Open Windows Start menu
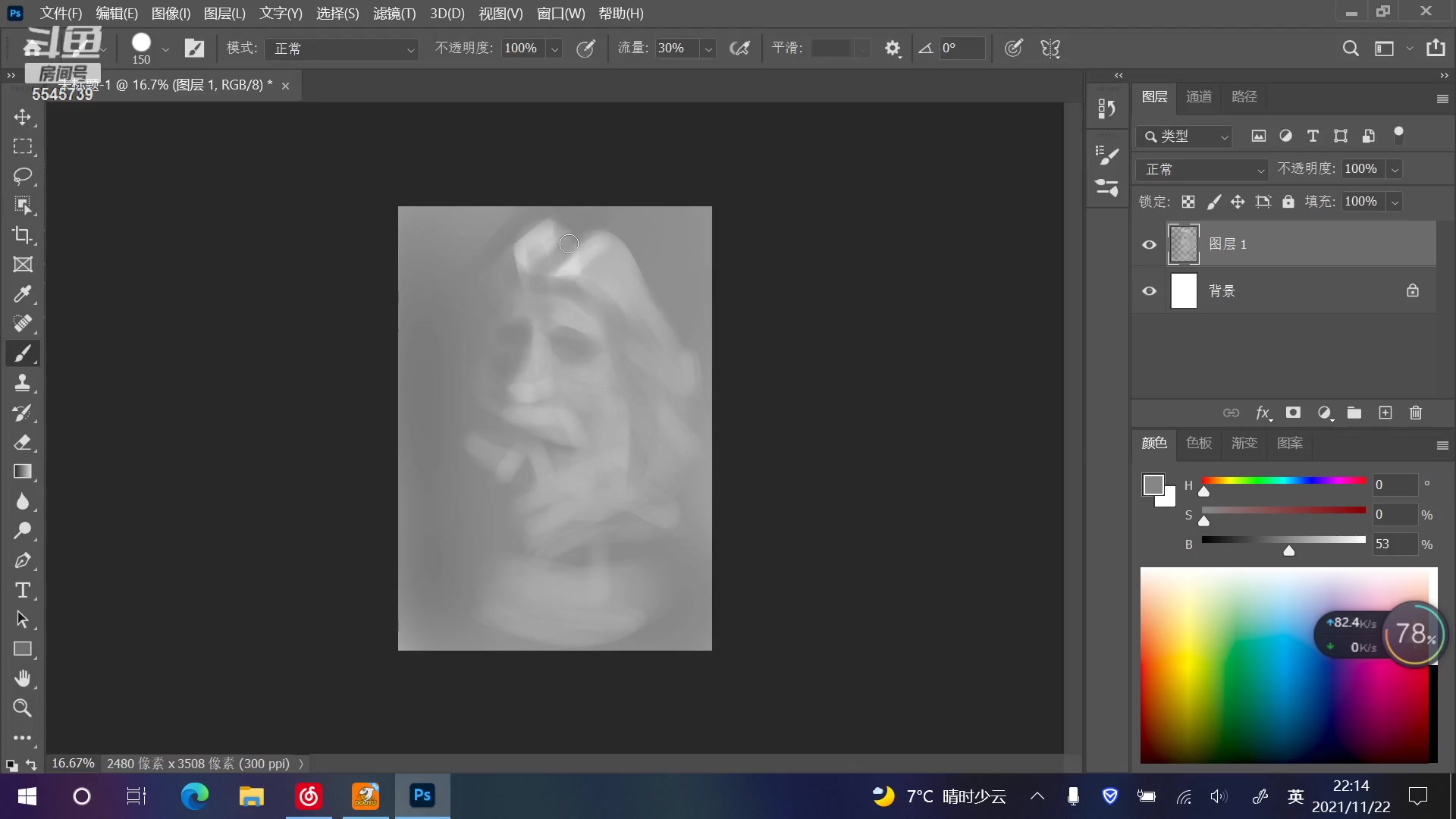This screenshot has height=819, width=1456. [x=27, y=796]
